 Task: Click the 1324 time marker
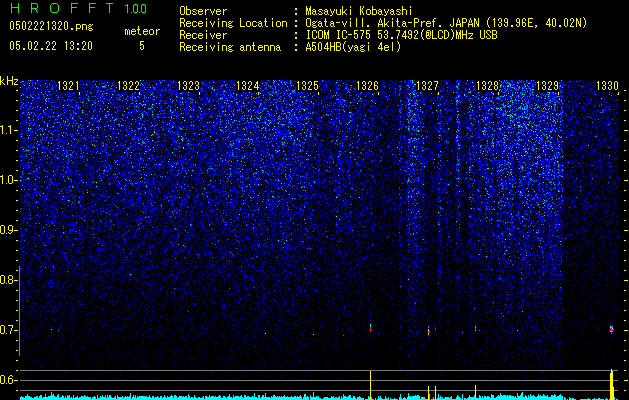click(x=248, y=86)
